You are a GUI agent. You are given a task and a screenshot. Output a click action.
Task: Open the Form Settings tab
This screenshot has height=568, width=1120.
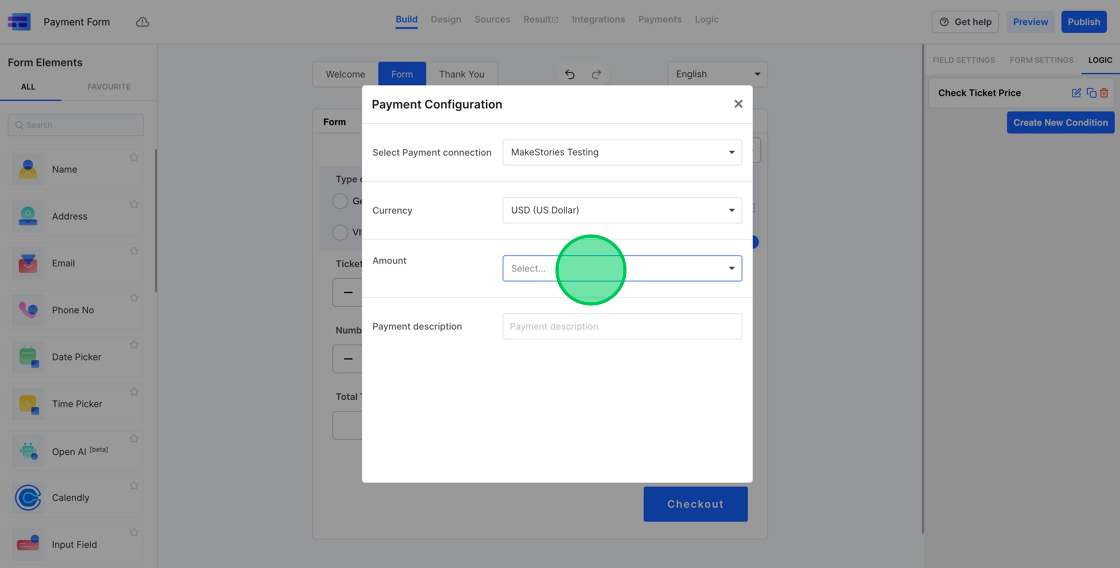(1041, 60)
